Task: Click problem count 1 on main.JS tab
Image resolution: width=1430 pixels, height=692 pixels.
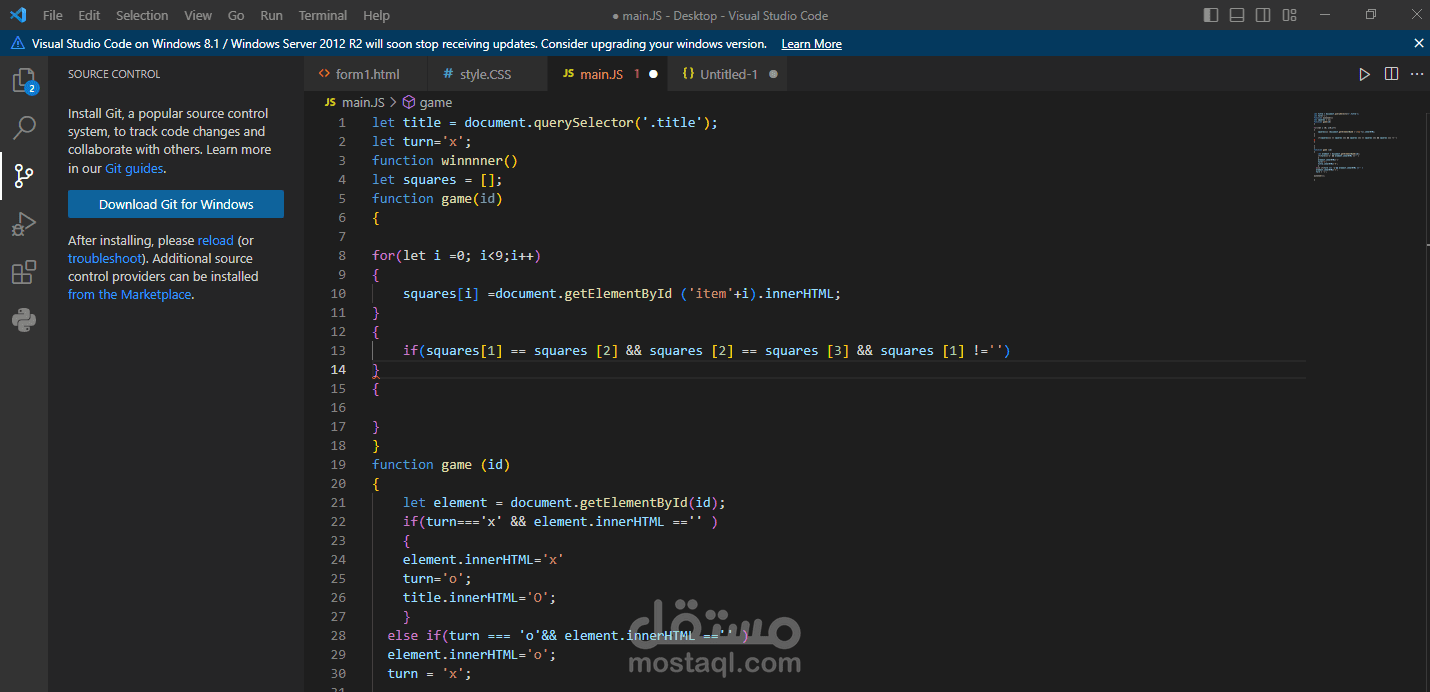Action: (x=637, y=74)
